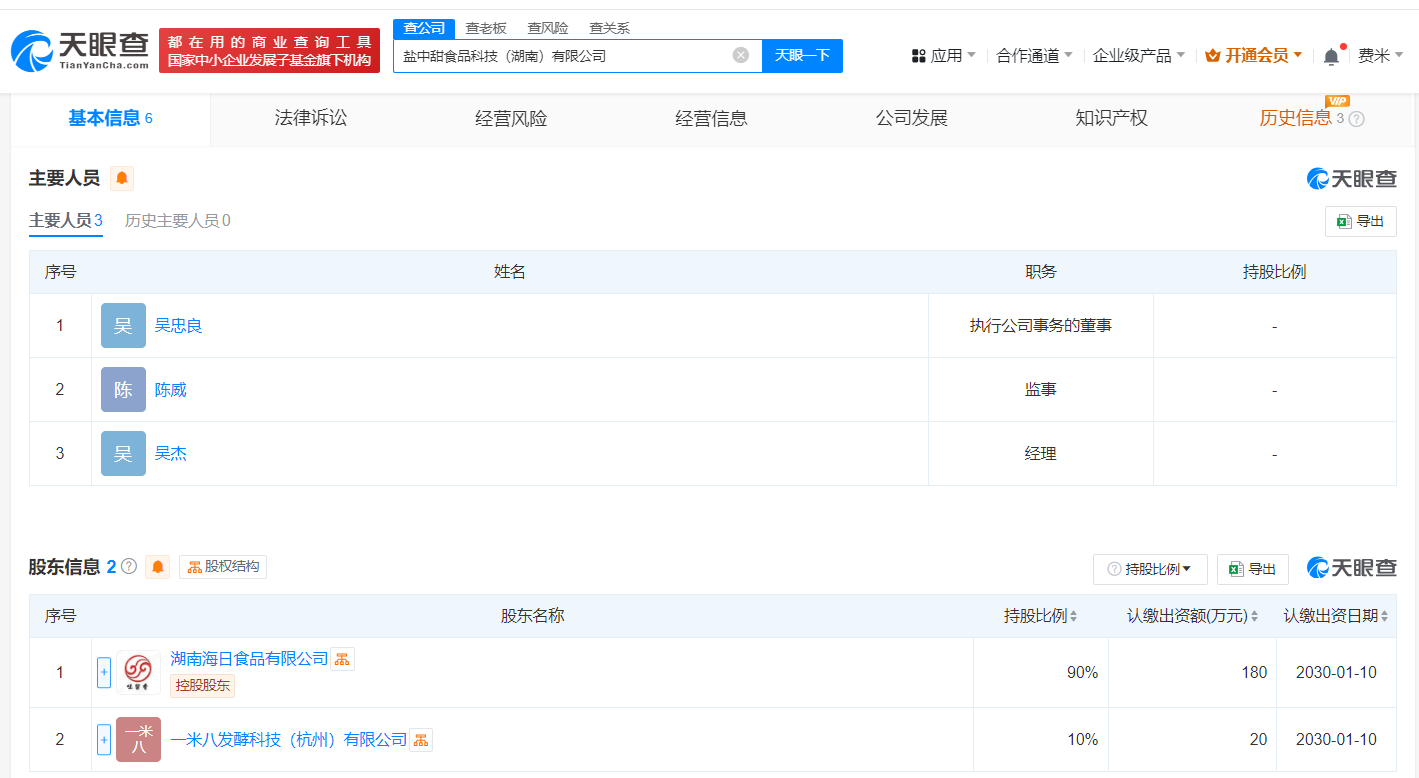Switch to the 公司发展 tab

tap(911, 119)
